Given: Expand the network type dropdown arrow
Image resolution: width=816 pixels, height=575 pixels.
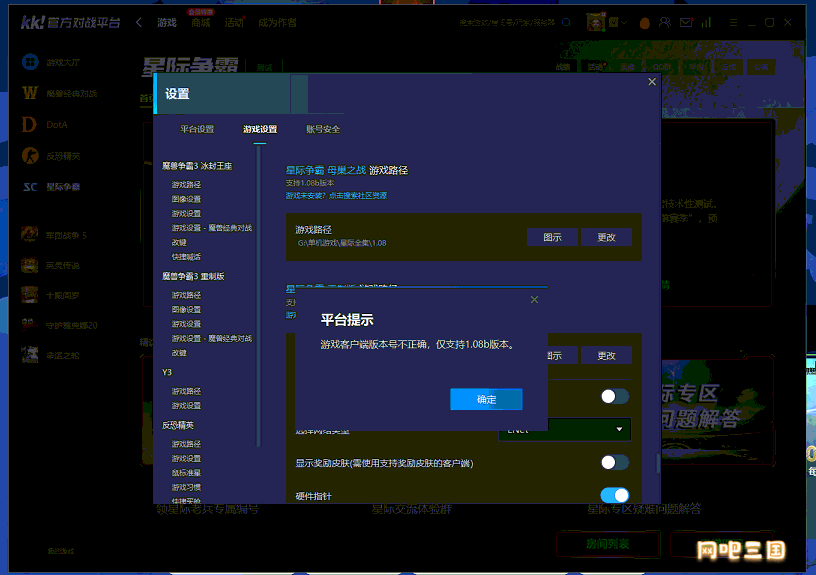Looking at the screenshot, I should (619, 429).
